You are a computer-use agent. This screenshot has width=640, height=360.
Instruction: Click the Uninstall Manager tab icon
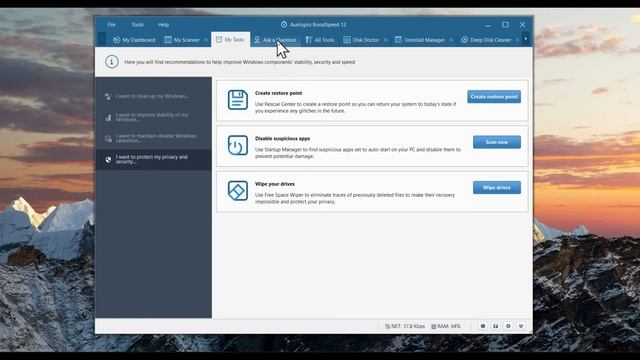coord(398,40)
